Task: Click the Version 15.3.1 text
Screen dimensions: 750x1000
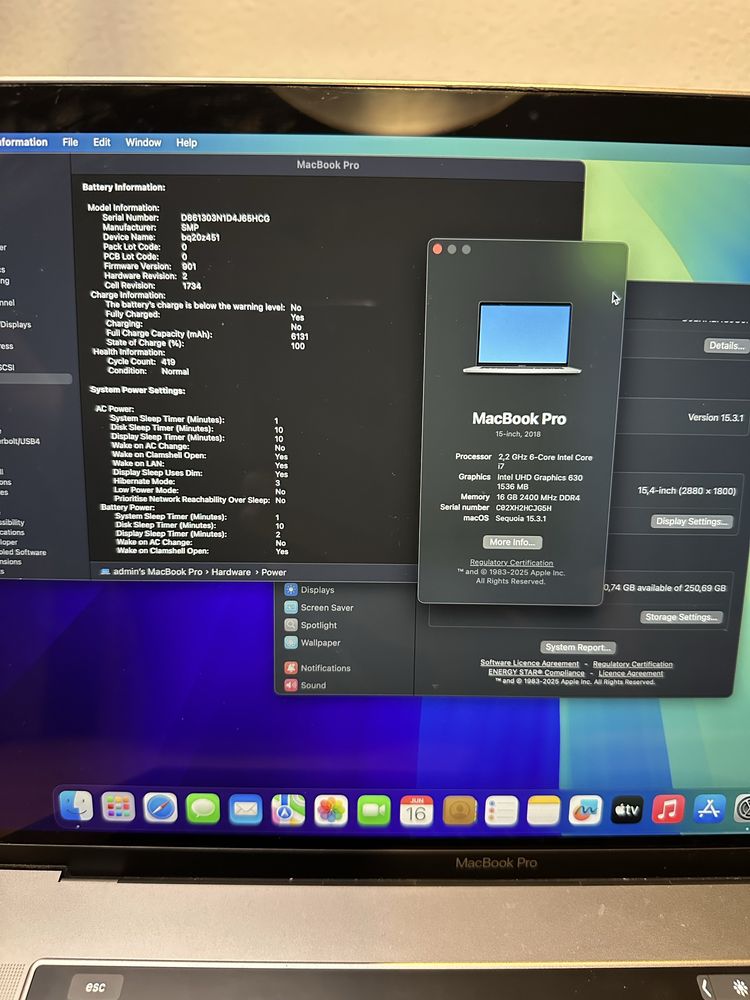Action: [716, 417]
